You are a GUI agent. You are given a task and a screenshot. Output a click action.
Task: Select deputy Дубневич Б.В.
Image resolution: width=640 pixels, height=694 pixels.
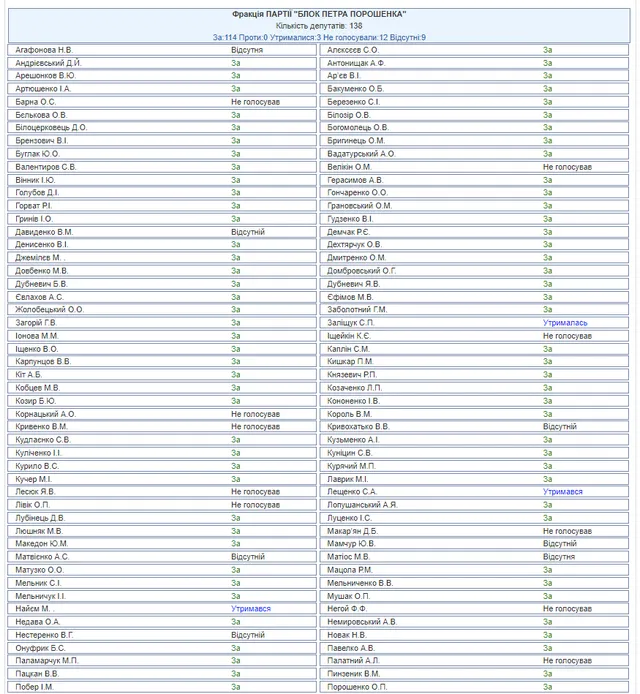pos(41,284)
